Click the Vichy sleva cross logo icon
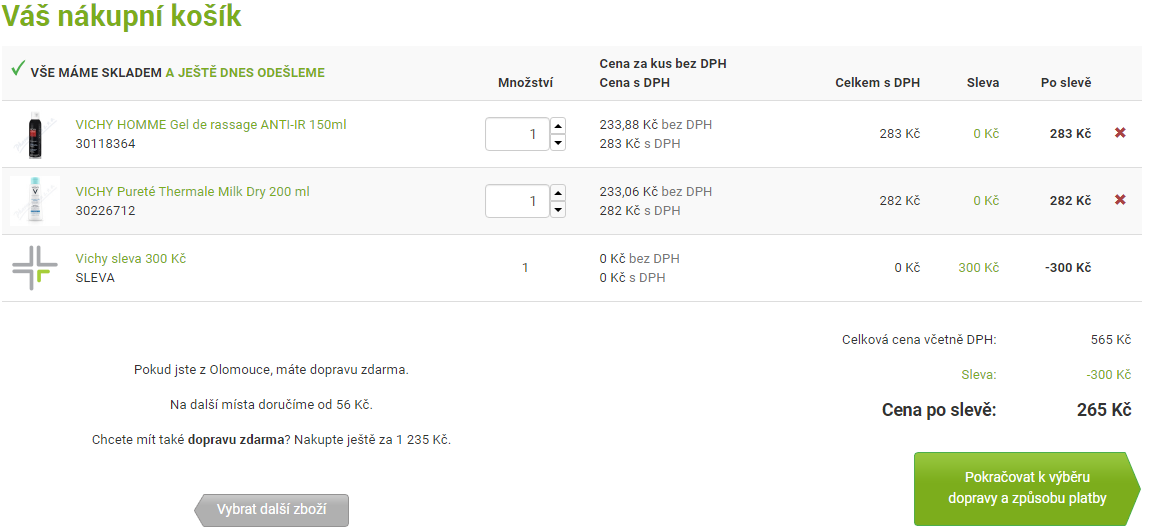 [35, 268]
